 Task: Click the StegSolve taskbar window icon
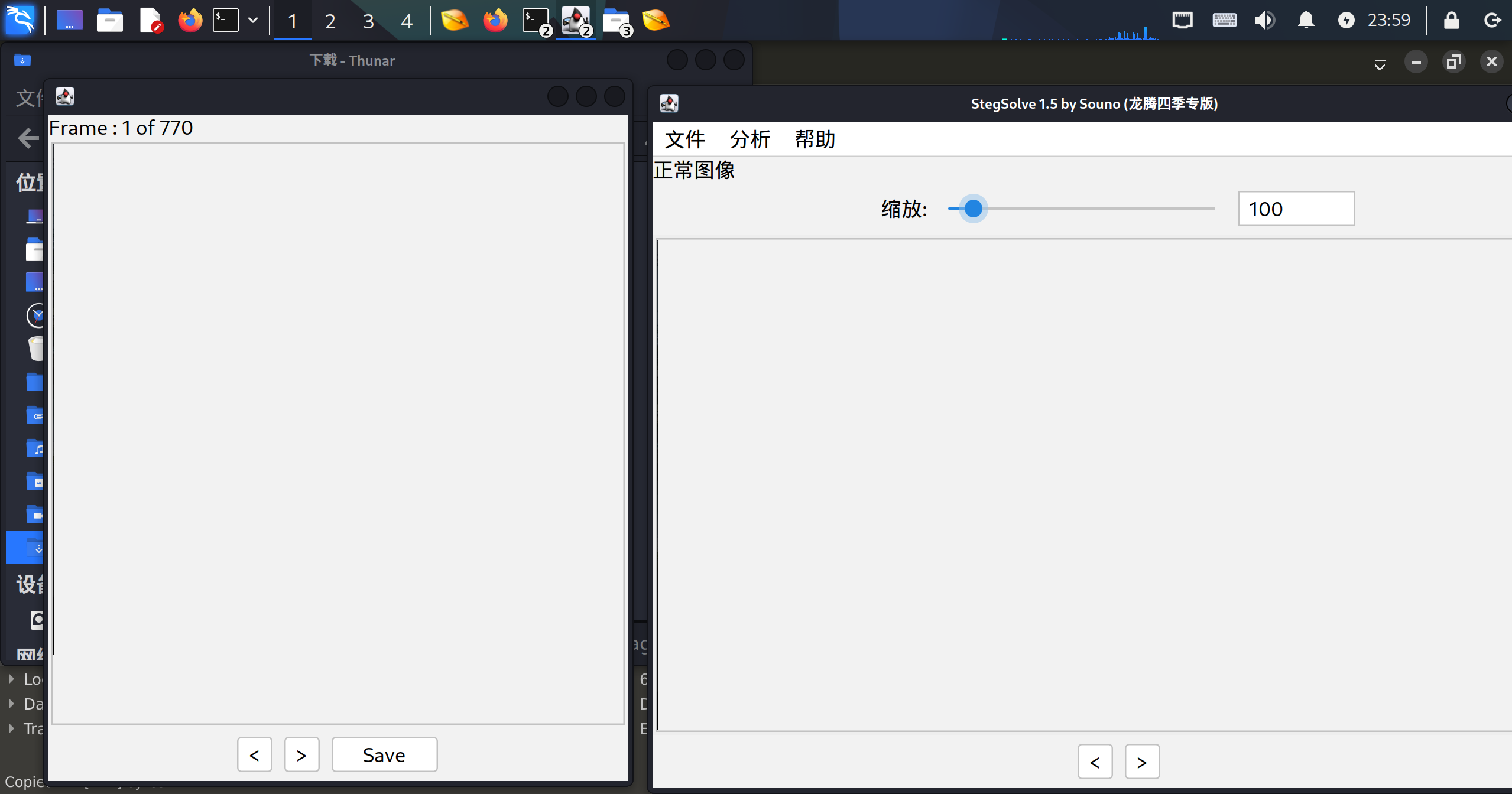click(576, 21)
